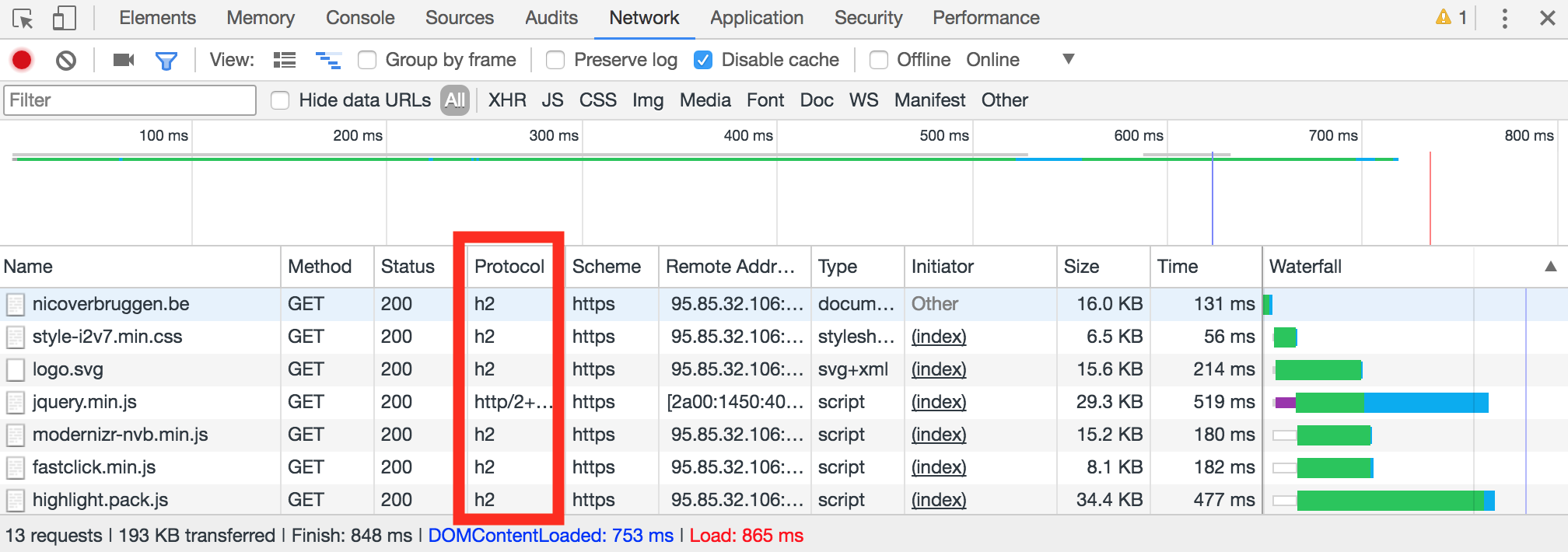Image resolution: width=1568 pixels, height=552 pixels.
Task: Click the file icon beside modernizr-nvb.min.js
Action: coord(16,435)
